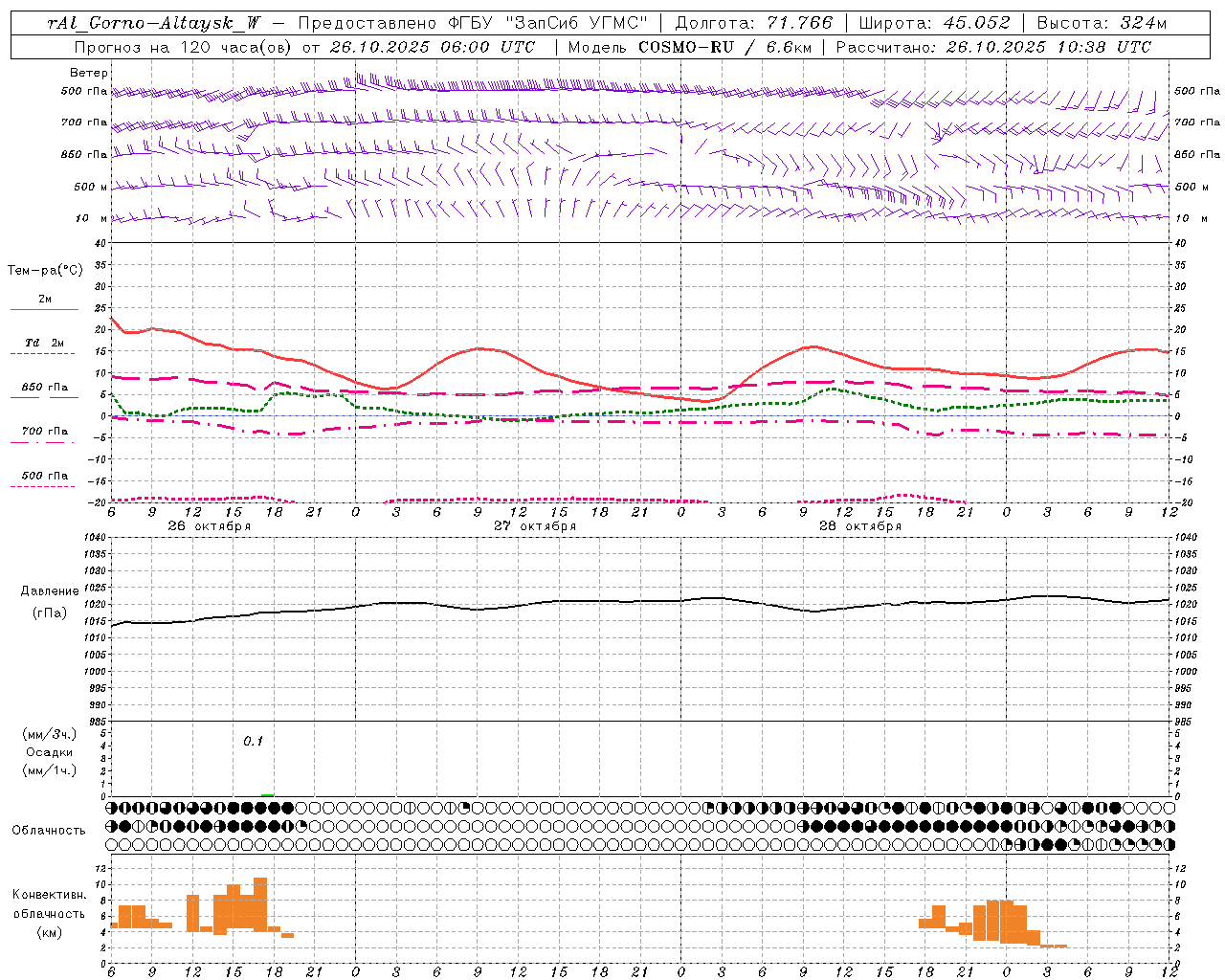Click the Осадки precipitation label
Viewport: 1225px width, 980px height.
(x=49, y=752)
